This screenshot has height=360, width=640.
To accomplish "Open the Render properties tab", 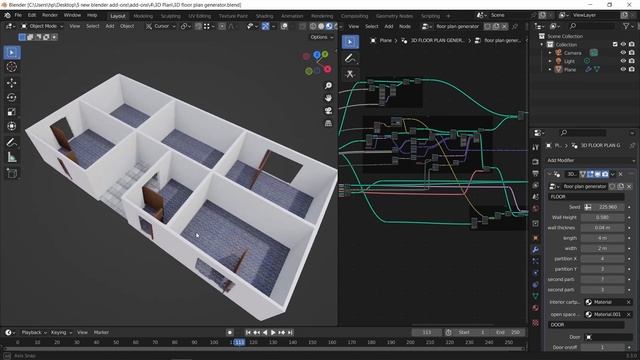I will (x=536, y=162).
